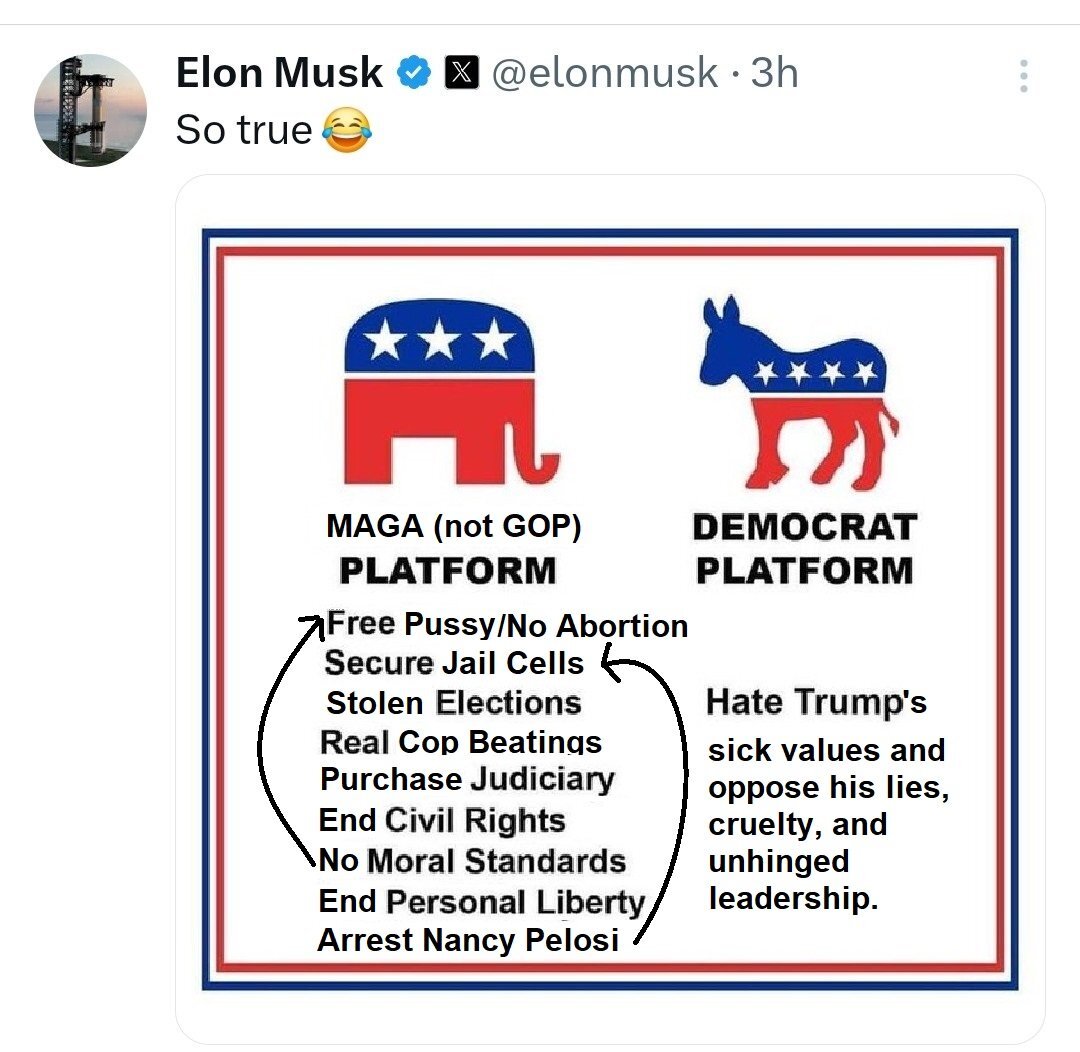
Task: Click the curved arrow pointing to the top line
Action: click(288, 739)
